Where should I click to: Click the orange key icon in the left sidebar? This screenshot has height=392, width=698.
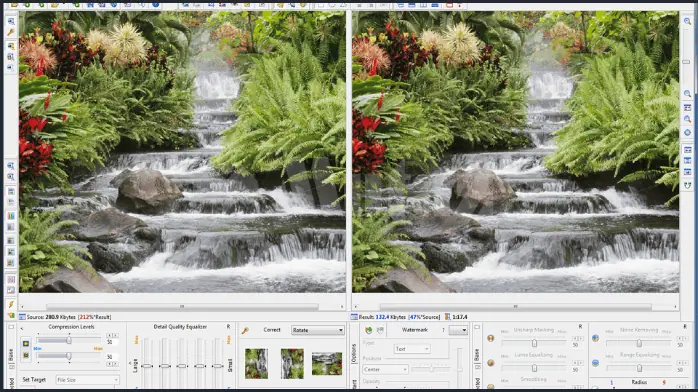point(11,32)
